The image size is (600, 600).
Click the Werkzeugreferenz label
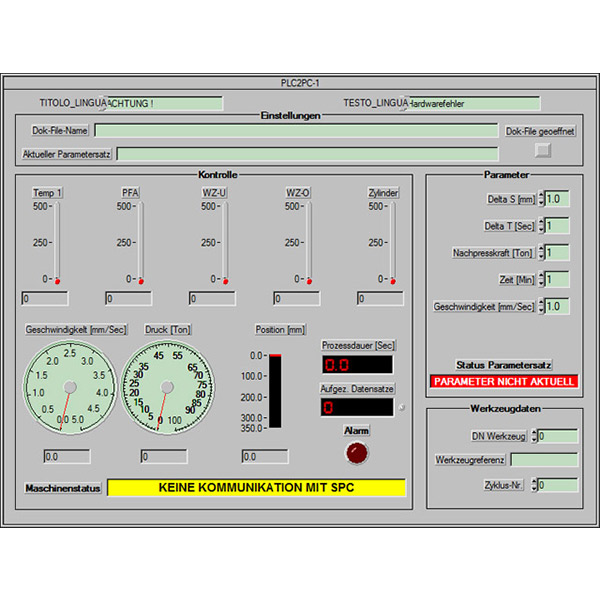coord(470,460)
